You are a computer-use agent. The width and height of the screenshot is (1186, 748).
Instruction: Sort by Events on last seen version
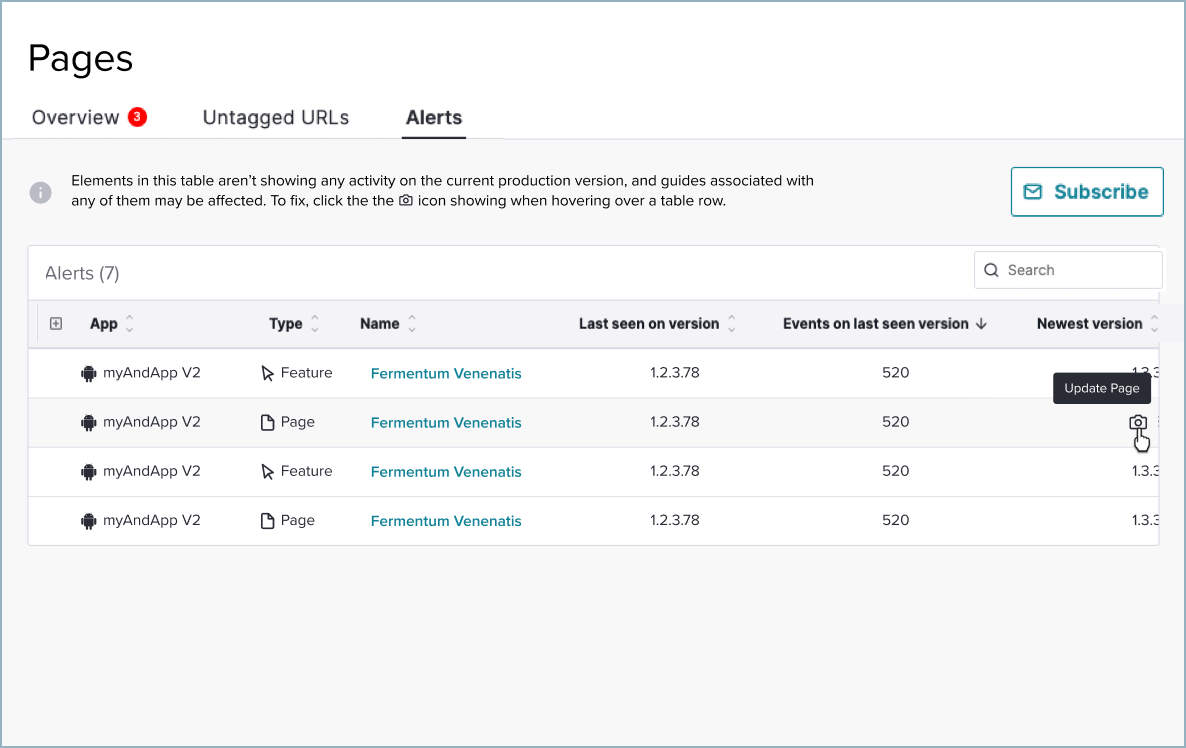click(884, 324)
